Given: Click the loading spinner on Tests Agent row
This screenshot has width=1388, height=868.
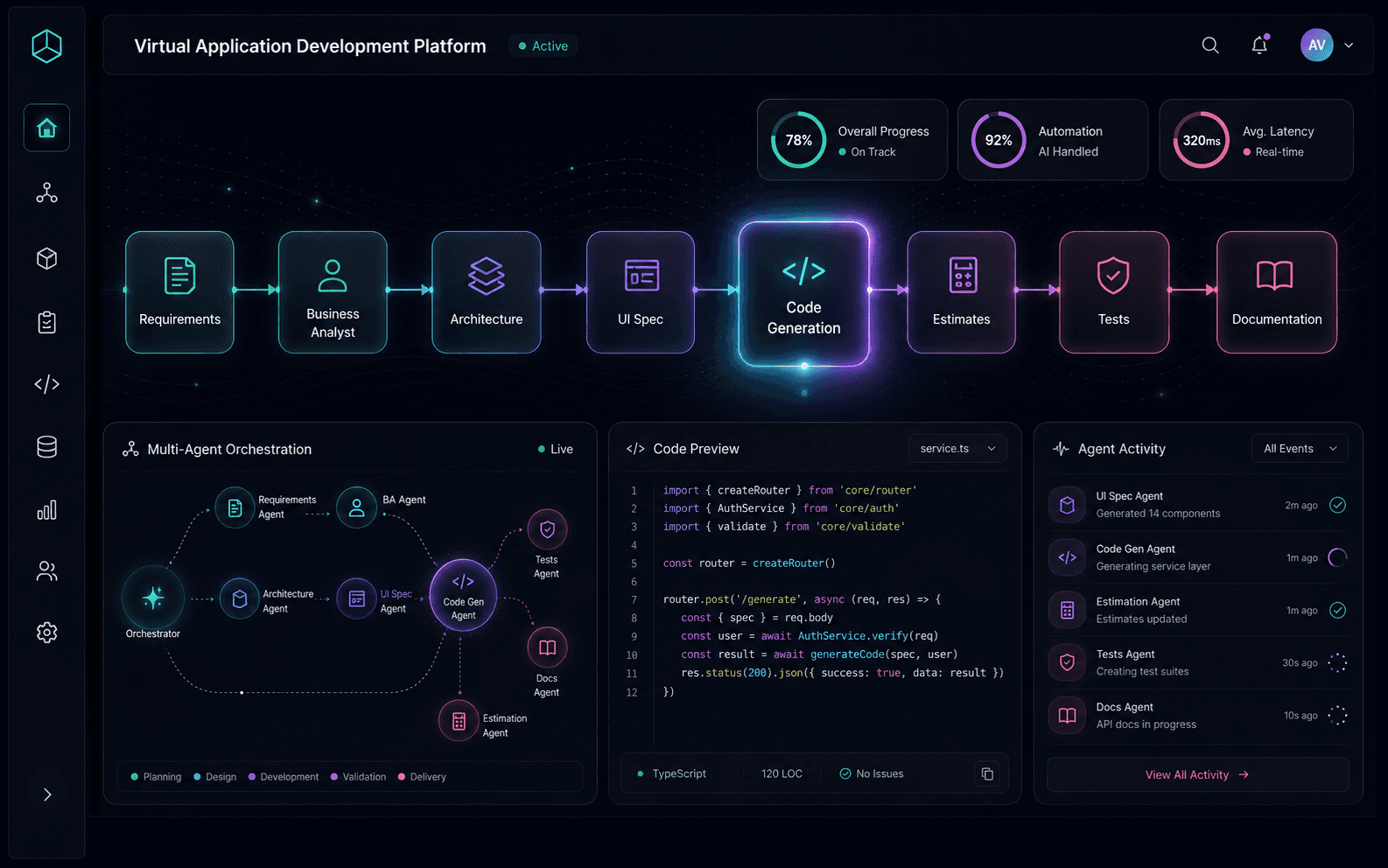Looking at the screenshot, I should pos(1337,662).
